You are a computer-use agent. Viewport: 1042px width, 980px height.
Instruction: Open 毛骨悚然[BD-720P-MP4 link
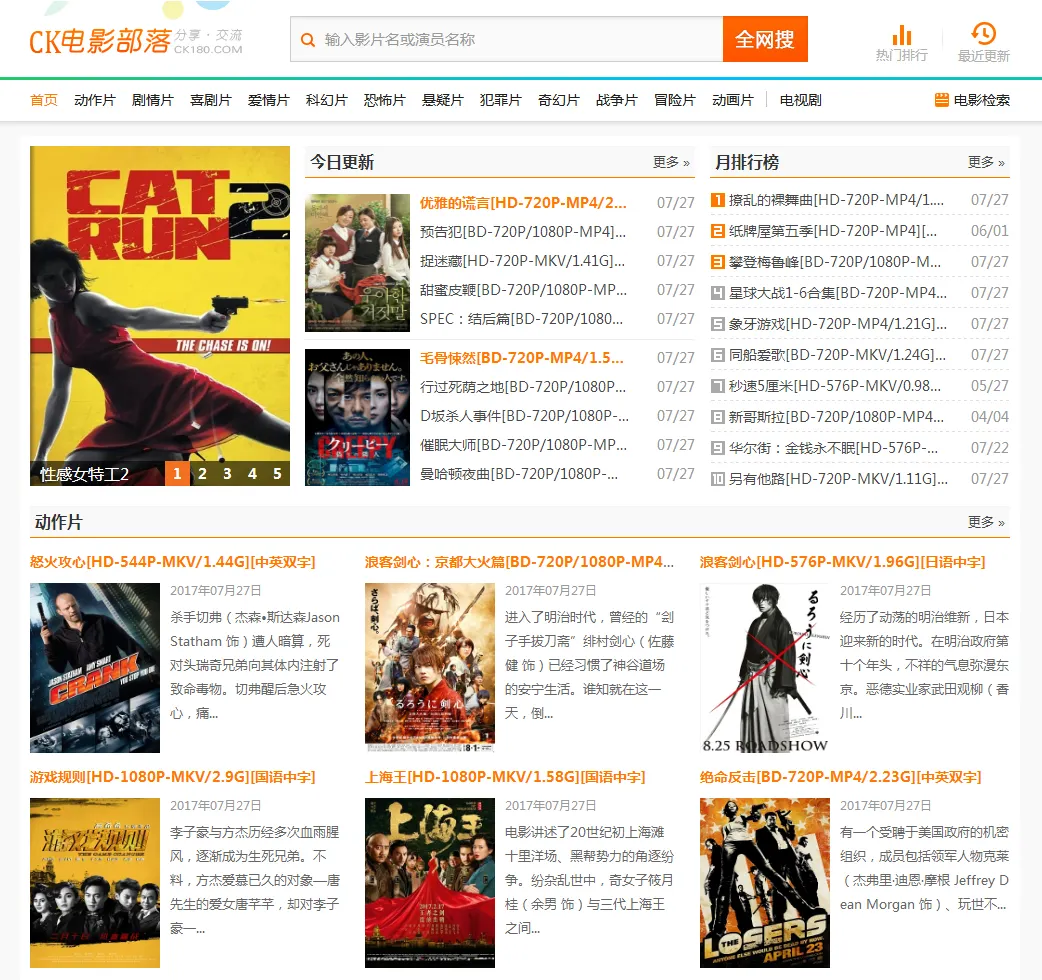(522, 357)
